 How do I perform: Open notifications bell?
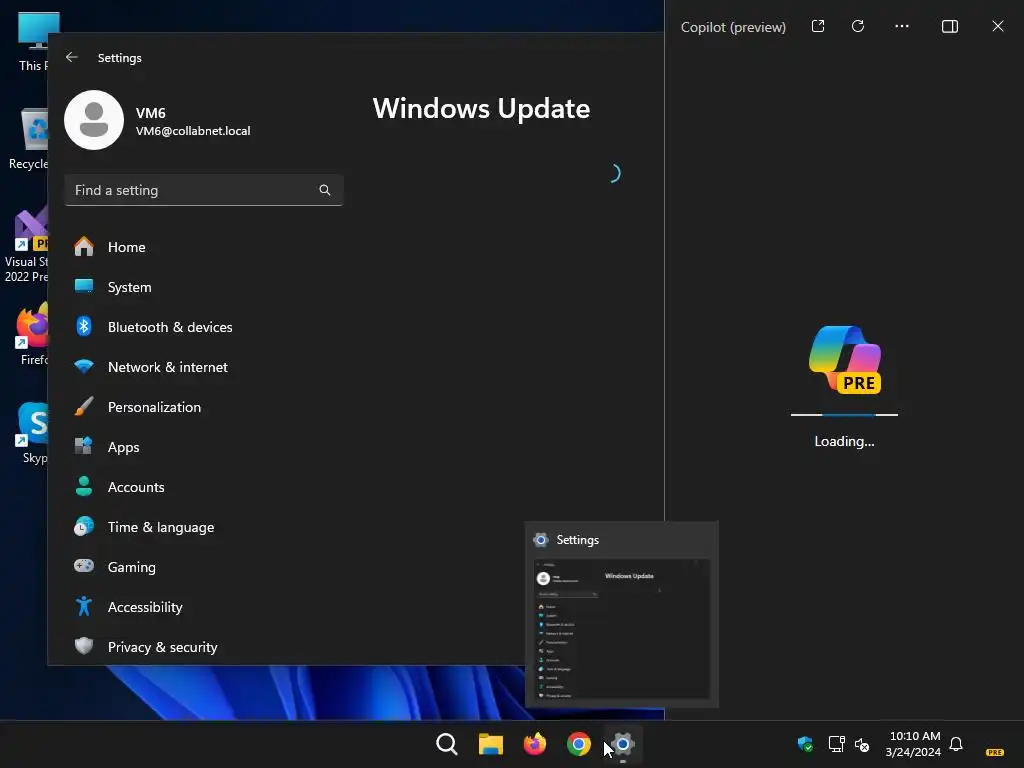coord(956,744)
